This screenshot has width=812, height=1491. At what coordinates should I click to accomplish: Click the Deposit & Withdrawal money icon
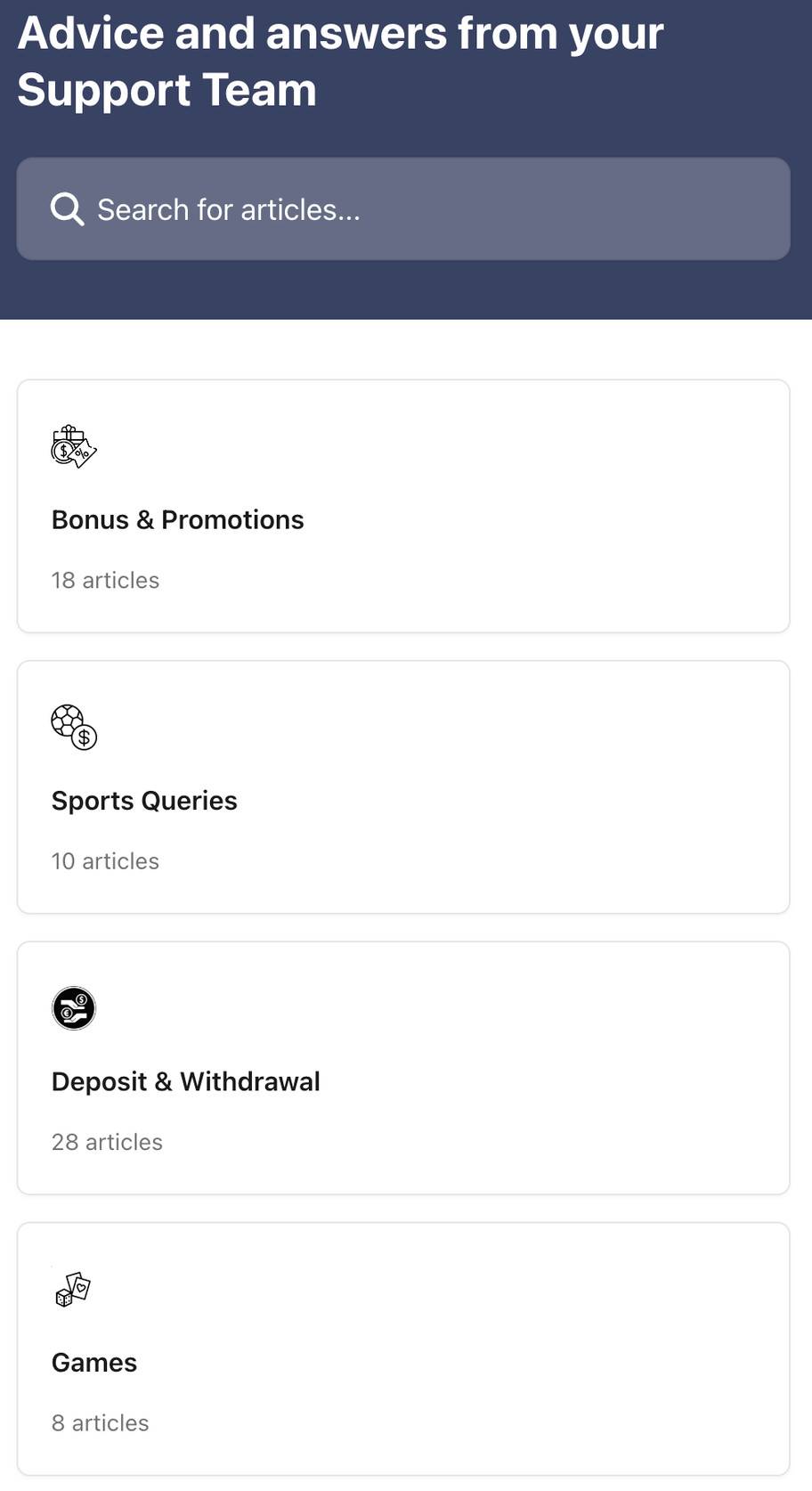(x=74, y=1008)
